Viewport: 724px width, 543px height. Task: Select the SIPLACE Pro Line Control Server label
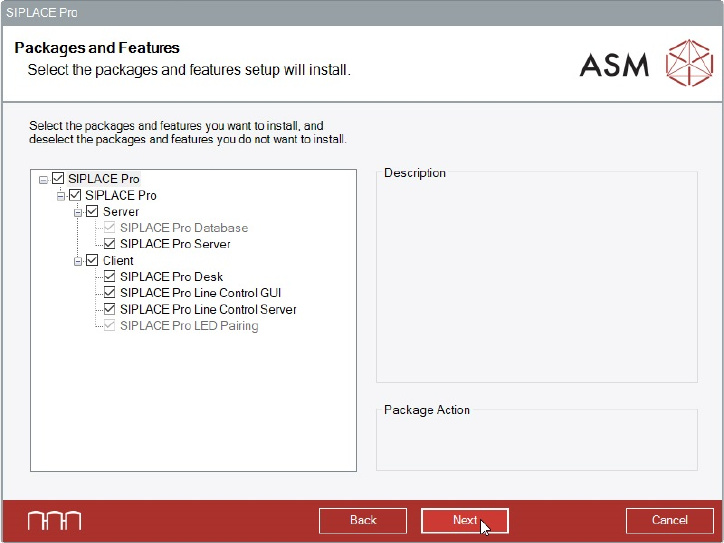208,309
